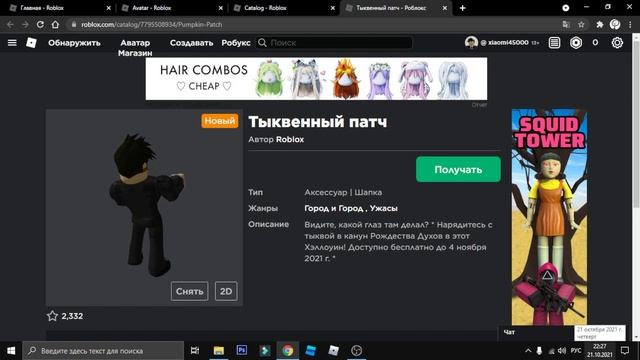
Task: Click the browser home icon
Action: [x=55, y=24]
